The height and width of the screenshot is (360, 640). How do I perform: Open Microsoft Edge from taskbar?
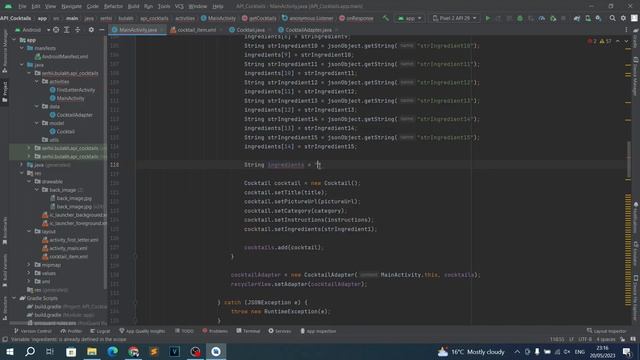(113, 351)
